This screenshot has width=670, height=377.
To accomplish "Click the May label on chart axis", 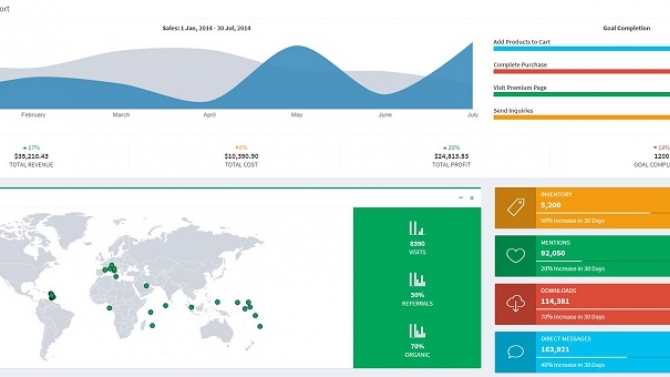I will point(297,115).
